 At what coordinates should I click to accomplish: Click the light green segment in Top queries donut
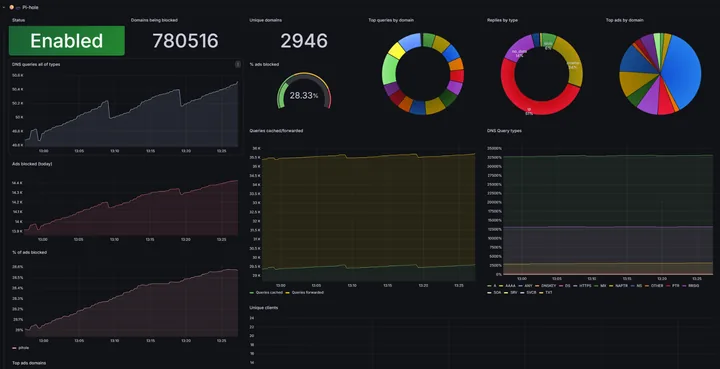click(x=390, y=70)
